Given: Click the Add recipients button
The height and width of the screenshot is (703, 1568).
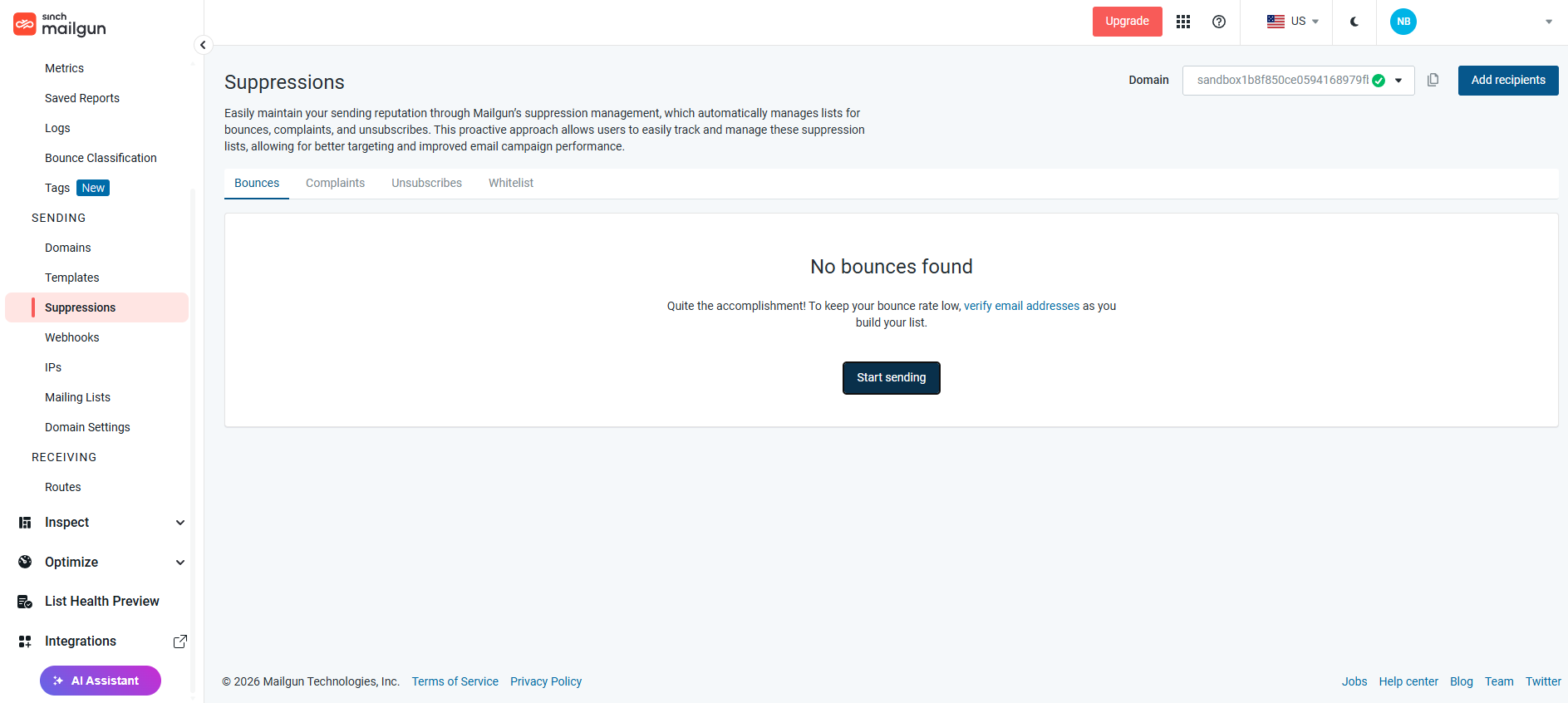Looking at the screenshot, I should tap(1508, 81).
